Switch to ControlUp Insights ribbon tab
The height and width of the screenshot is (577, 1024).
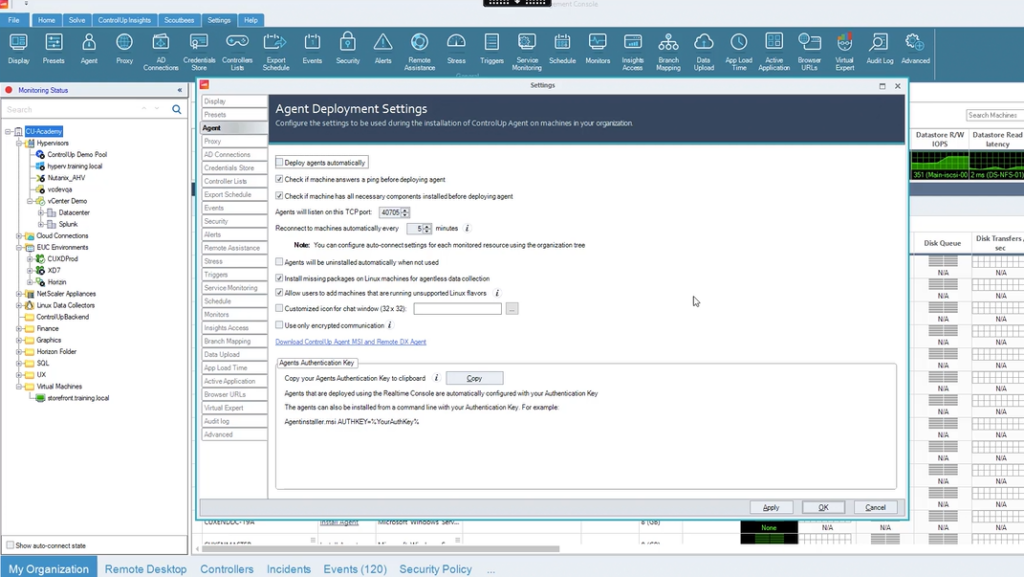click(x=124, y=20)
